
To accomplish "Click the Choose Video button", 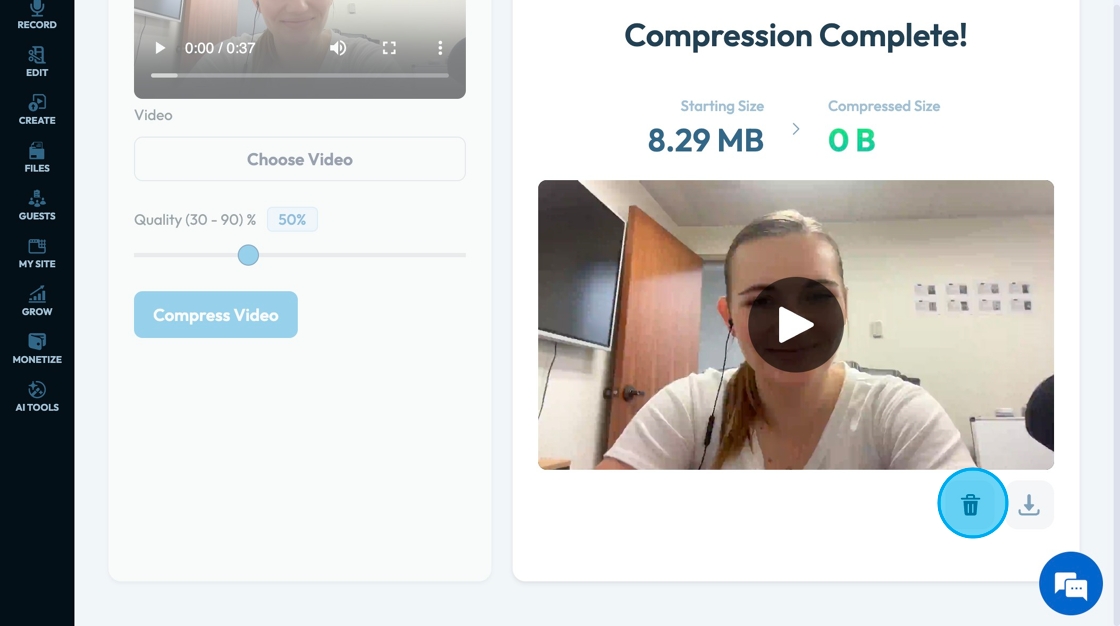I will point(300,159).
